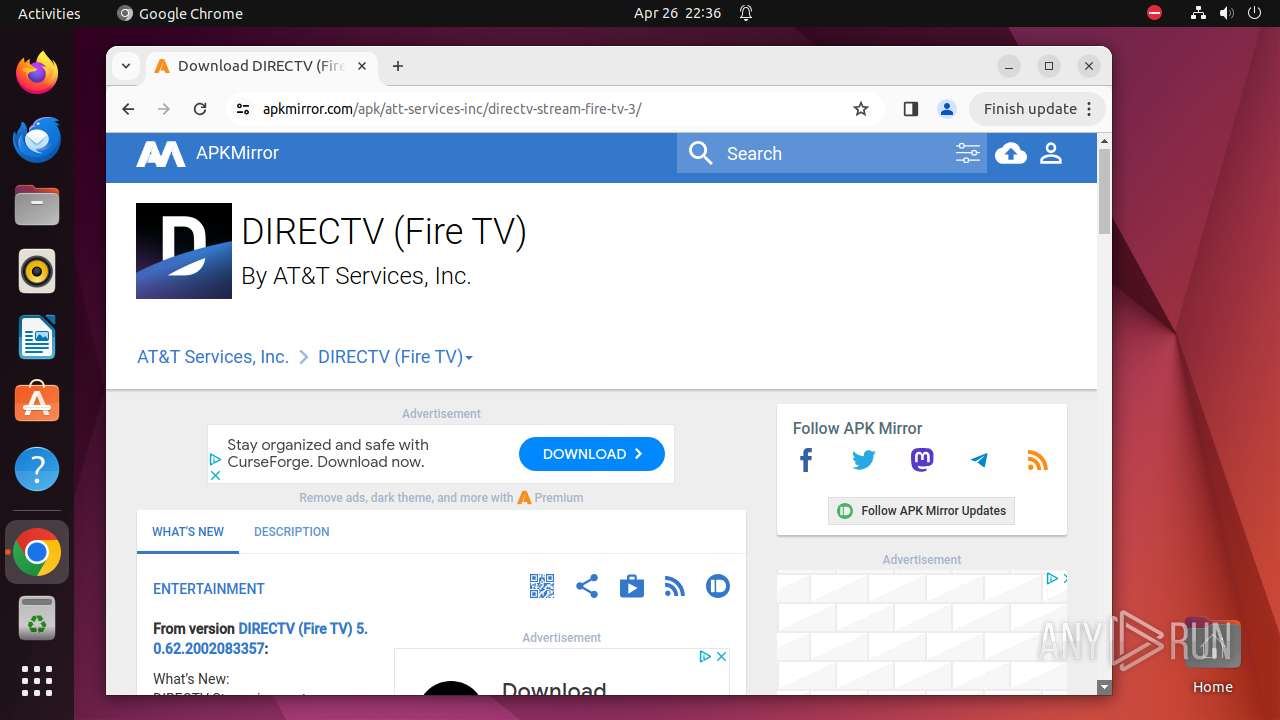Open APK Mirror RSS feed icon
This screenshot has width=1280, height=720.
pos(1038,460)
